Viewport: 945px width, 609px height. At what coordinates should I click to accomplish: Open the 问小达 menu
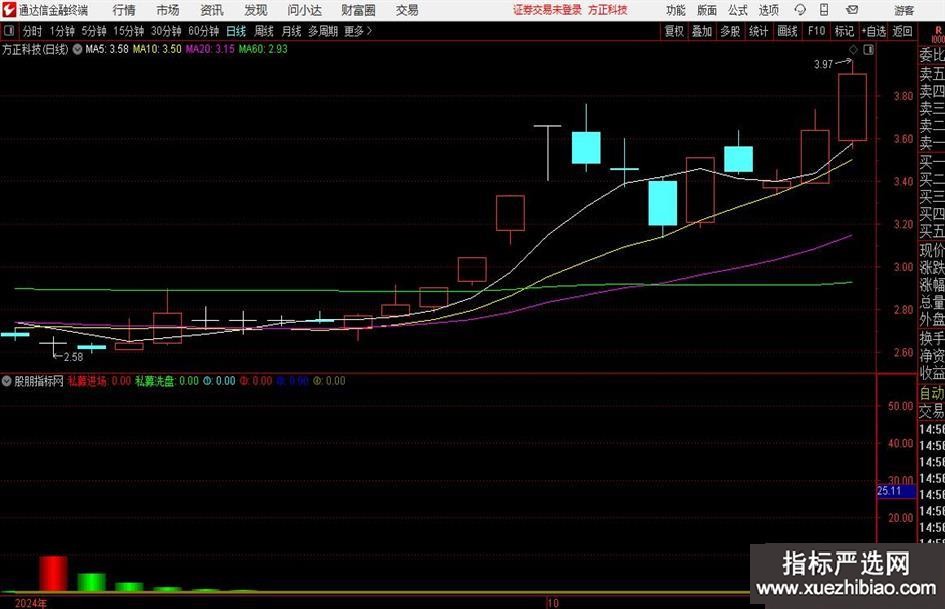304,10
